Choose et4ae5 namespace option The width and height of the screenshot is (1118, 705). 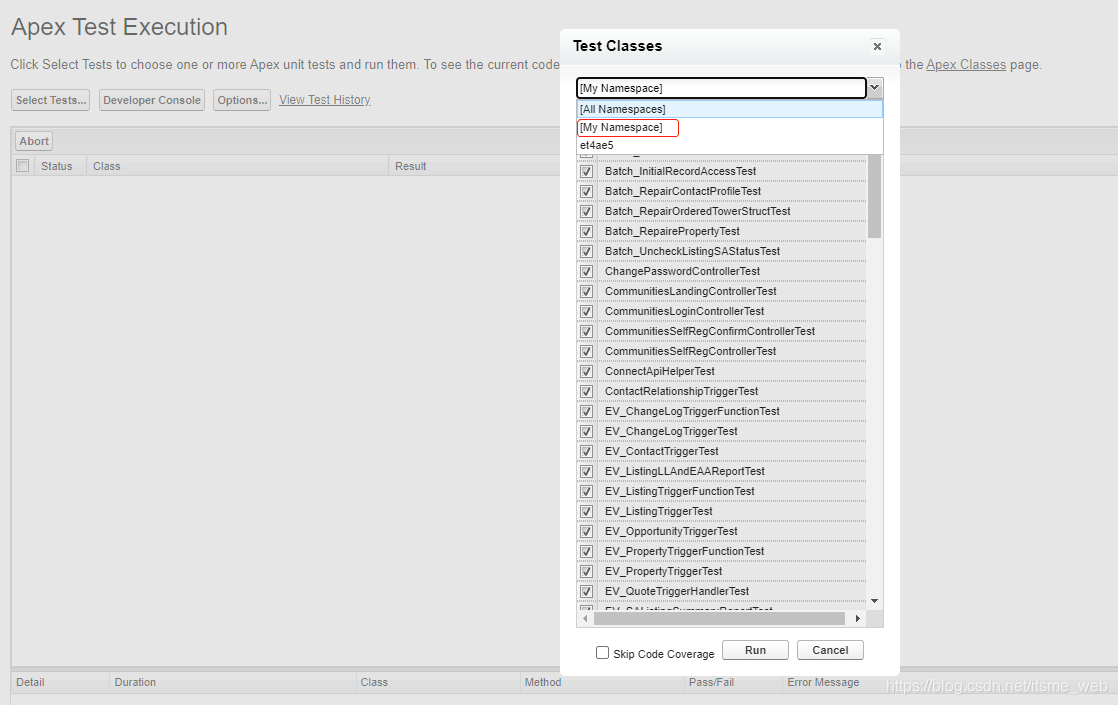tap(729, 145)
